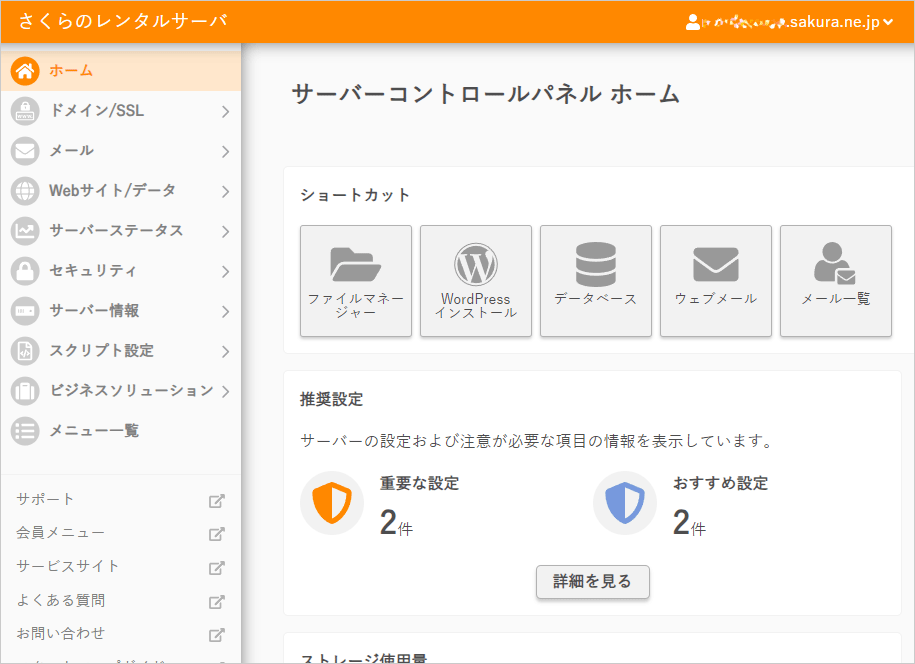Open the ファイルマネージャー folder shortcut
This screenshot has height=664, width=915.
point(356,281)
